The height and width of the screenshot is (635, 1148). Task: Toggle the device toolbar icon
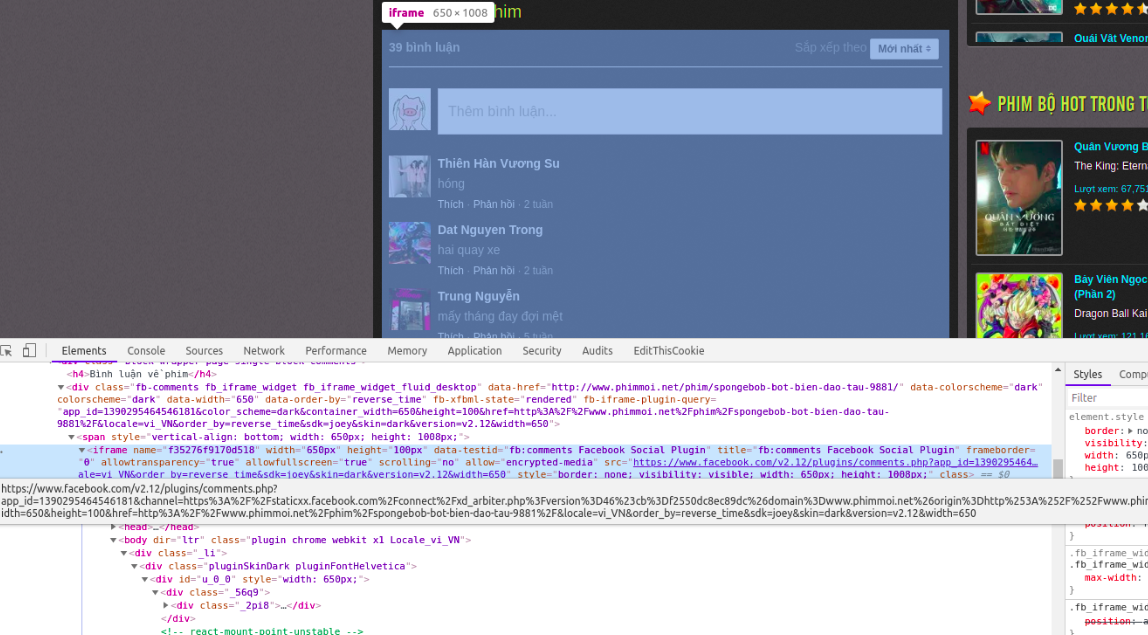point(29,351)
